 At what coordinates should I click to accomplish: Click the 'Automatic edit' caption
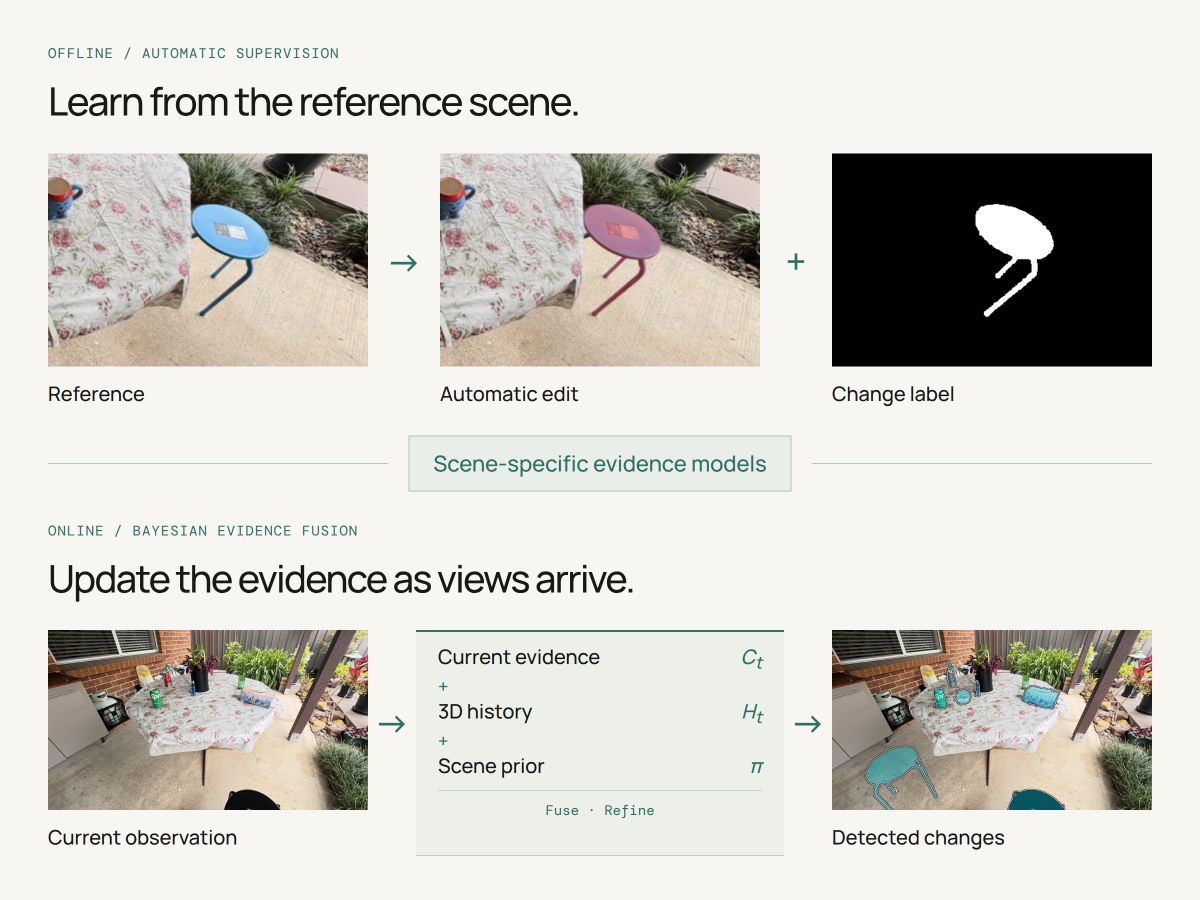[509, 394]
